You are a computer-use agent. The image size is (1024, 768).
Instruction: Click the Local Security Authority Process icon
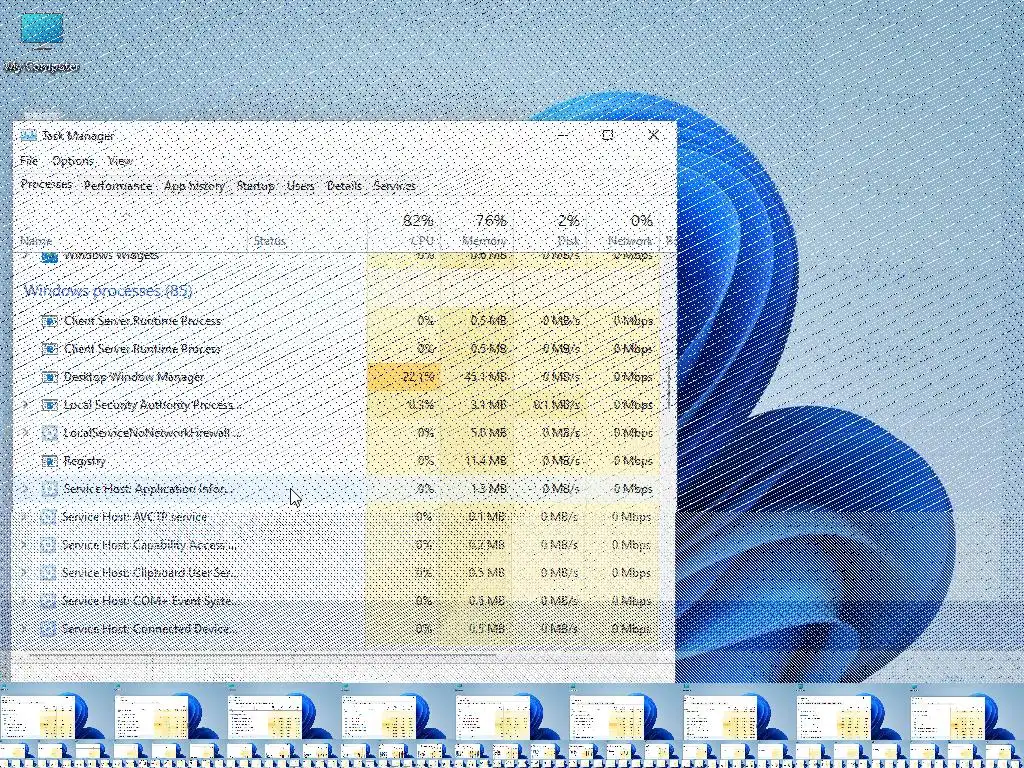tap(49, 405)
